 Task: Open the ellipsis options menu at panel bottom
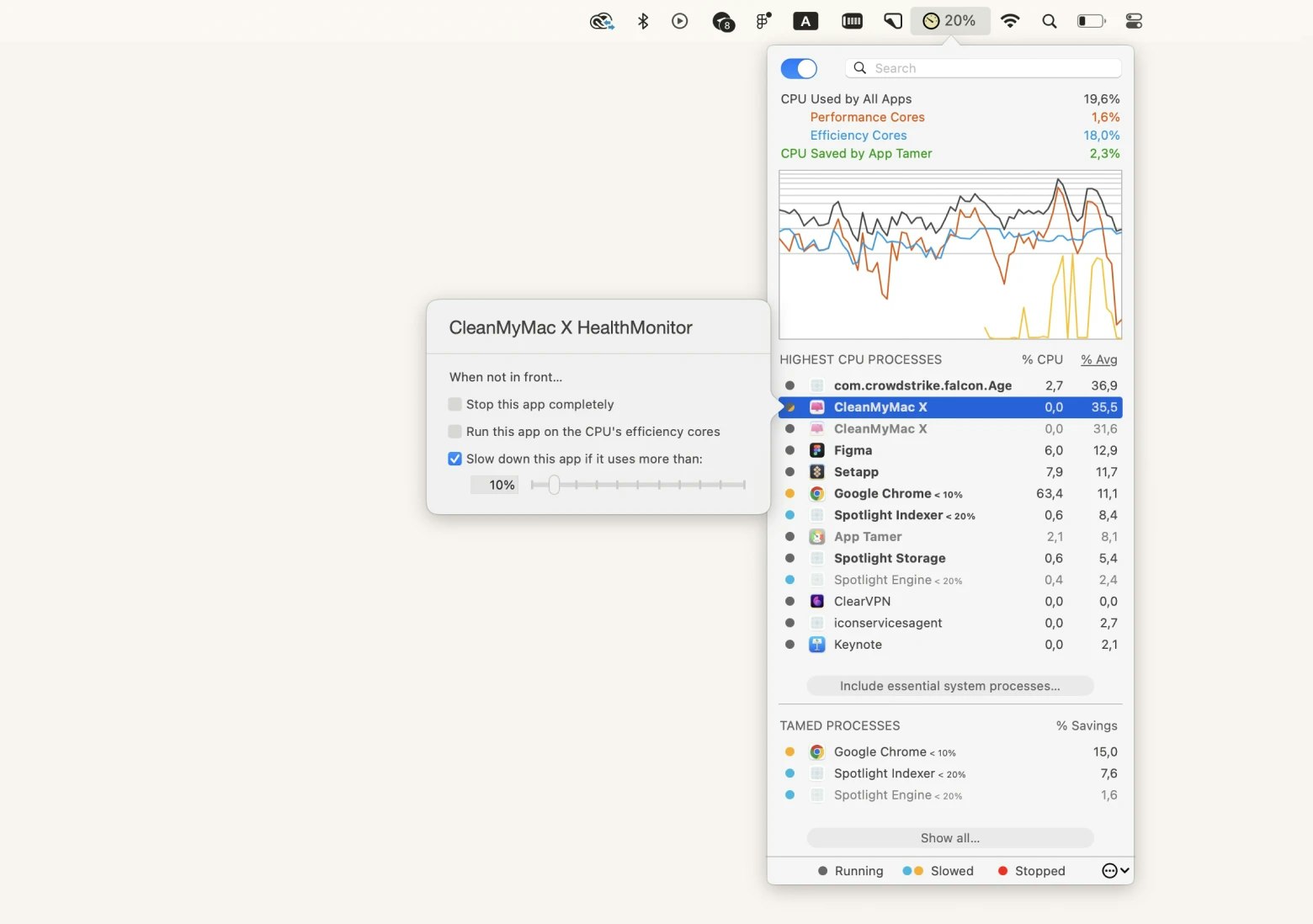[x=1115, y=871]
